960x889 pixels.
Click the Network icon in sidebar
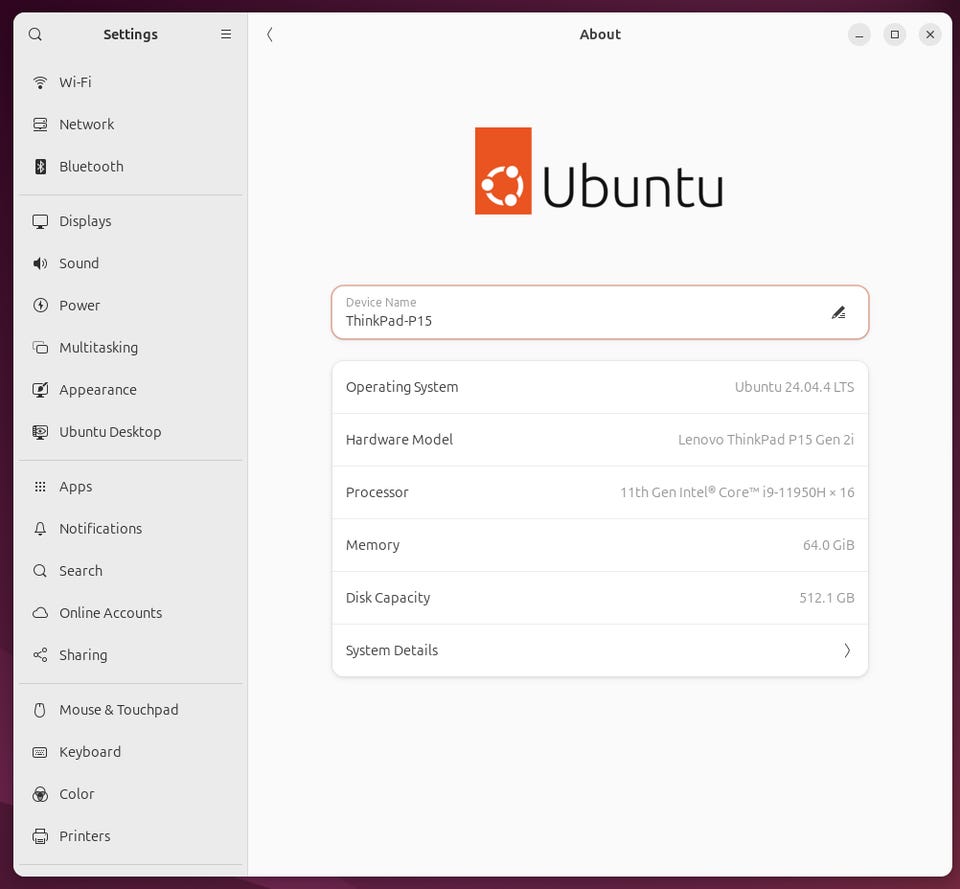pyautogui.click(x=40, y=124)
